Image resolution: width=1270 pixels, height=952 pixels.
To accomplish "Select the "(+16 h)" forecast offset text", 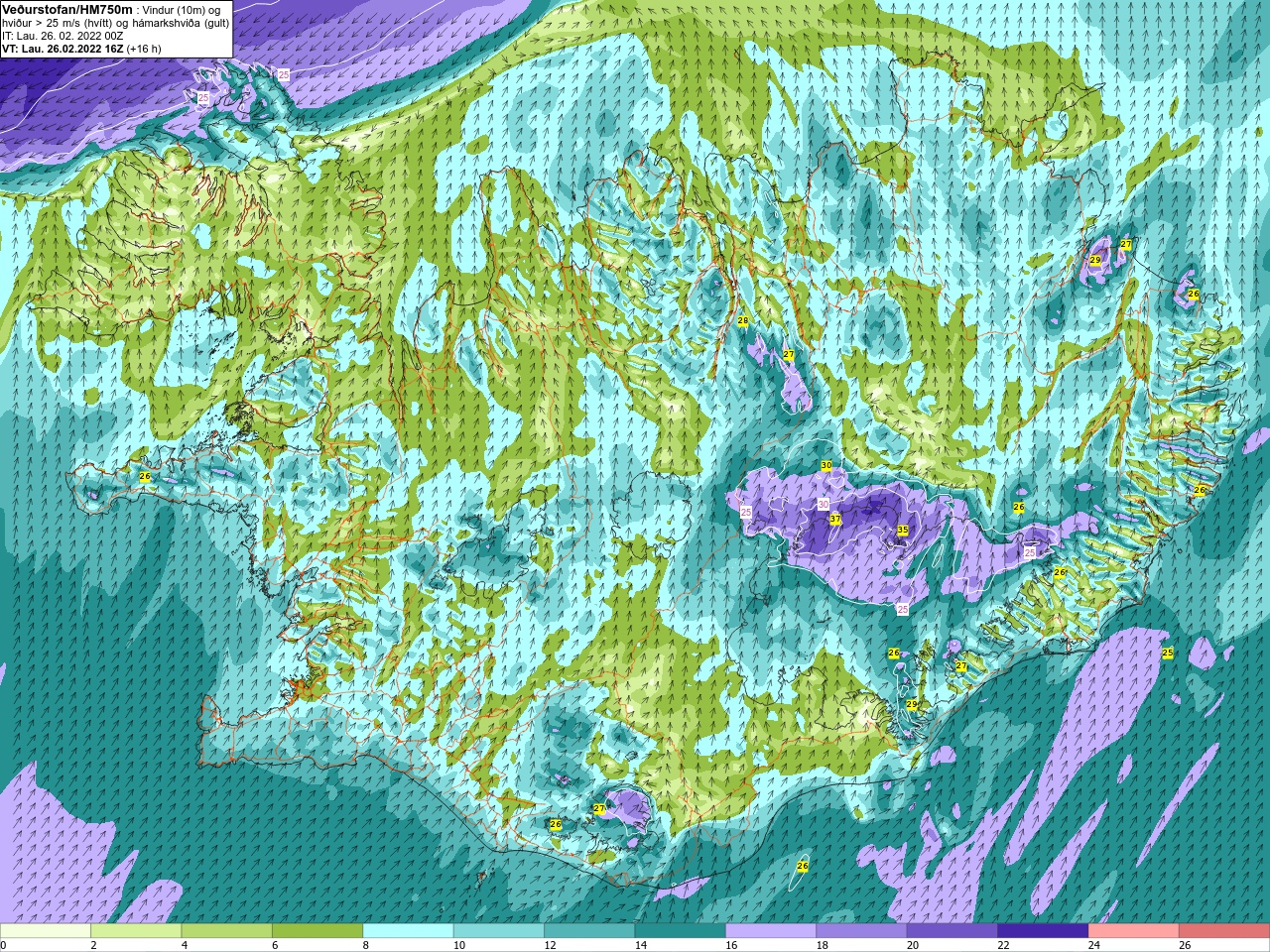I will tap(144, 49).
